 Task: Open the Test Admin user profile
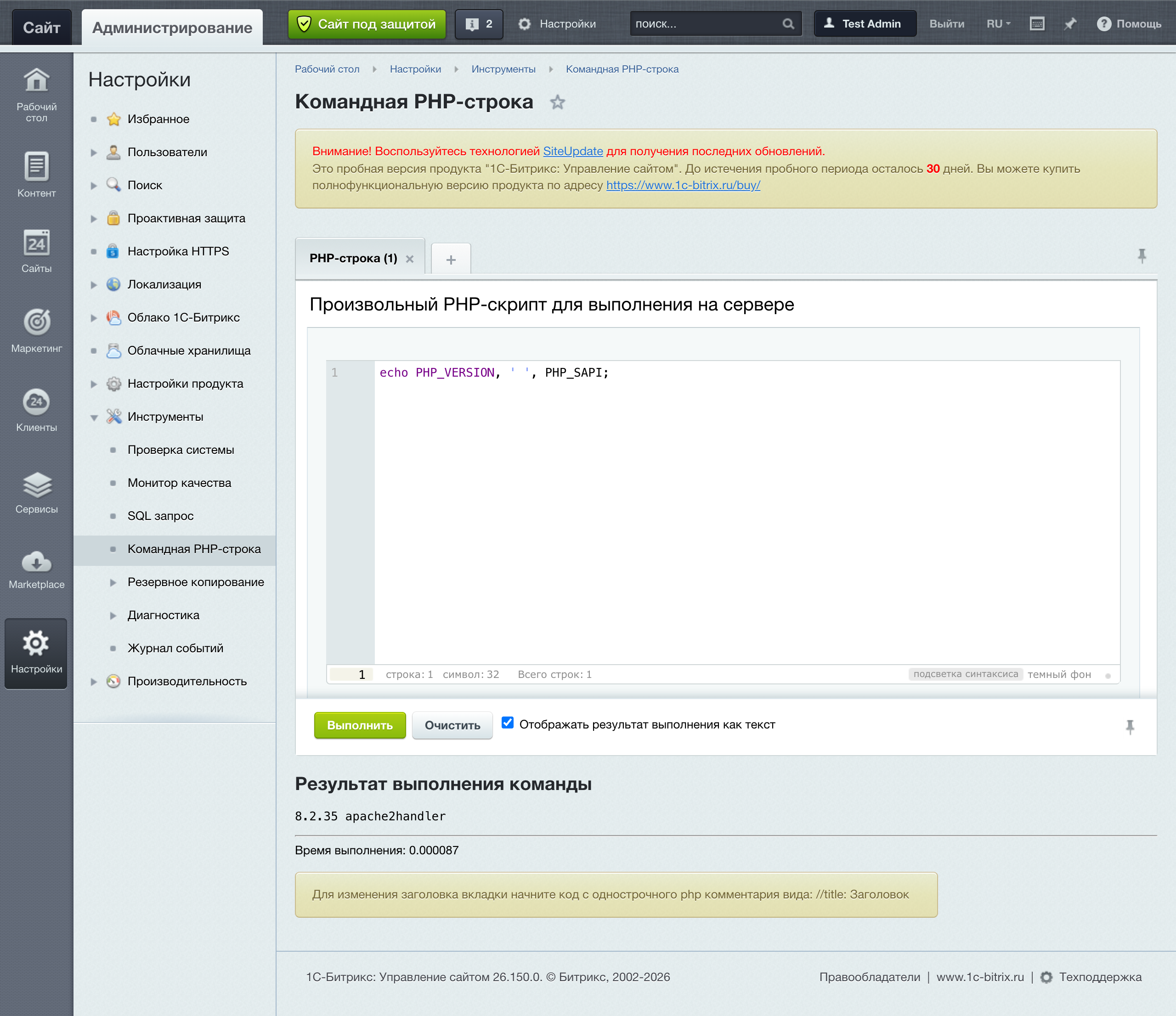865,24
